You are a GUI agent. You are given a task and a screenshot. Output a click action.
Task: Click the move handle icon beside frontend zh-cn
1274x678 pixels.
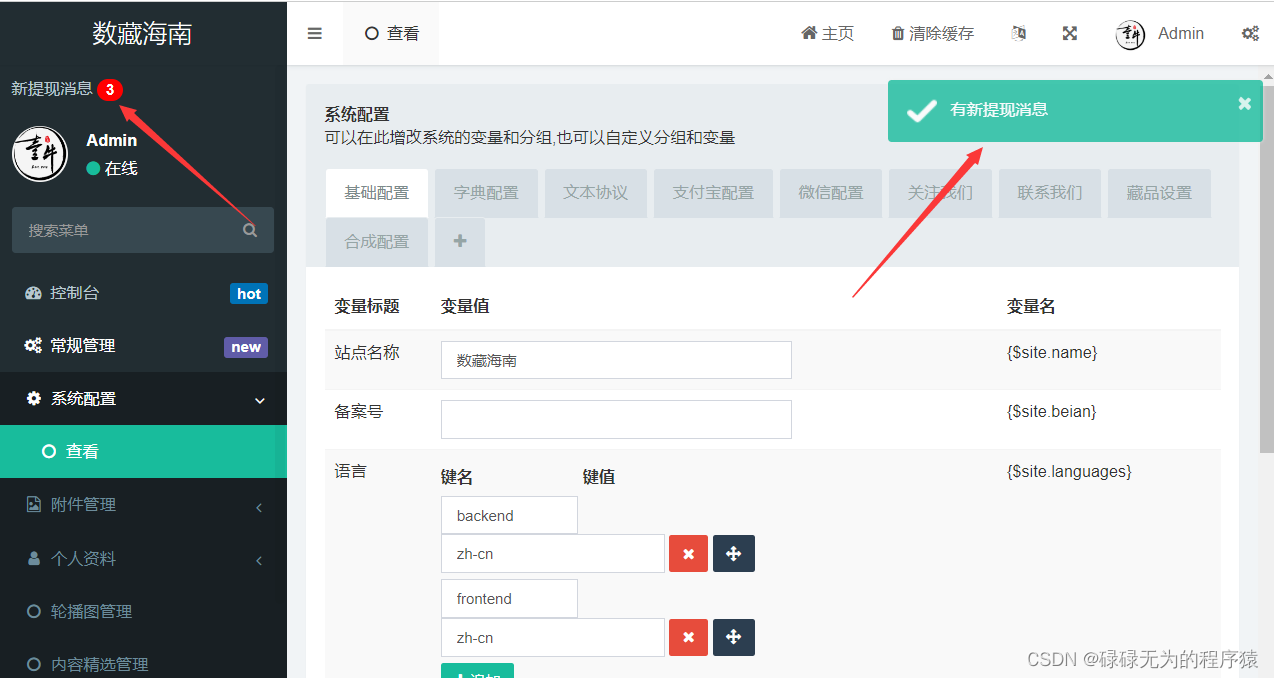tap(734, 637)
